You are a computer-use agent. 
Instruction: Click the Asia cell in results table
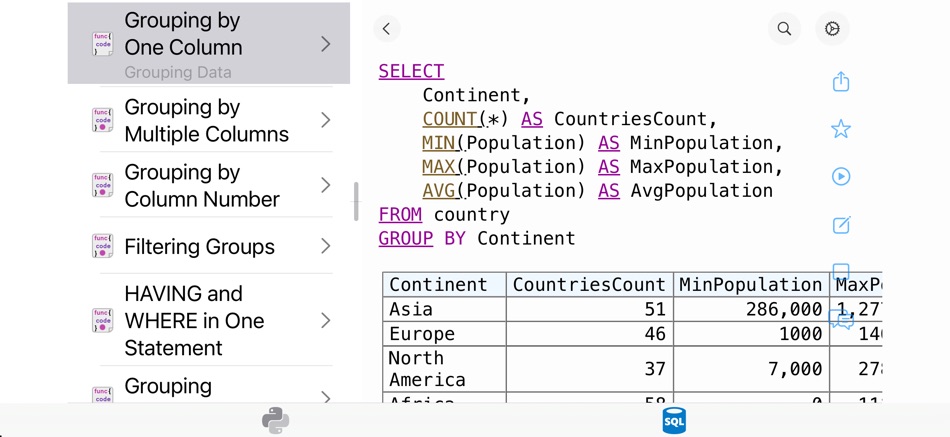click(444, 309)
